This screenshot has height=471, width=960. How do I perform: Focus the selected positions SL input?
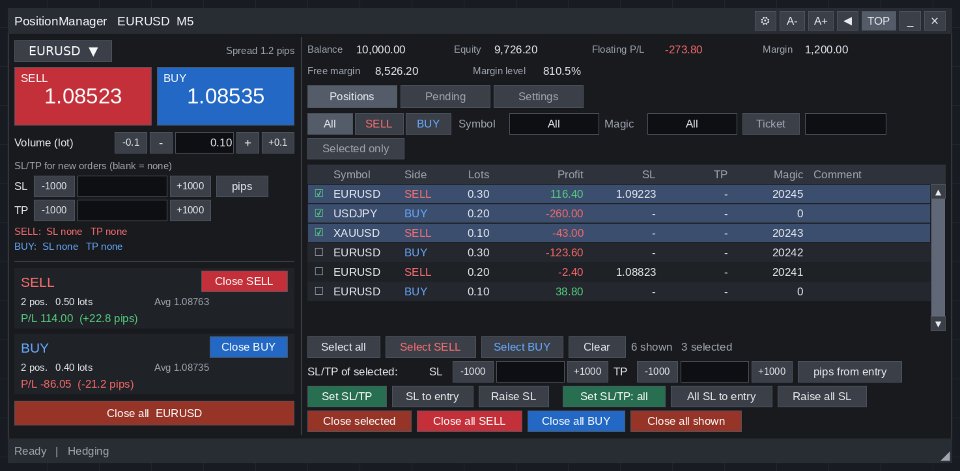[530, 372]
